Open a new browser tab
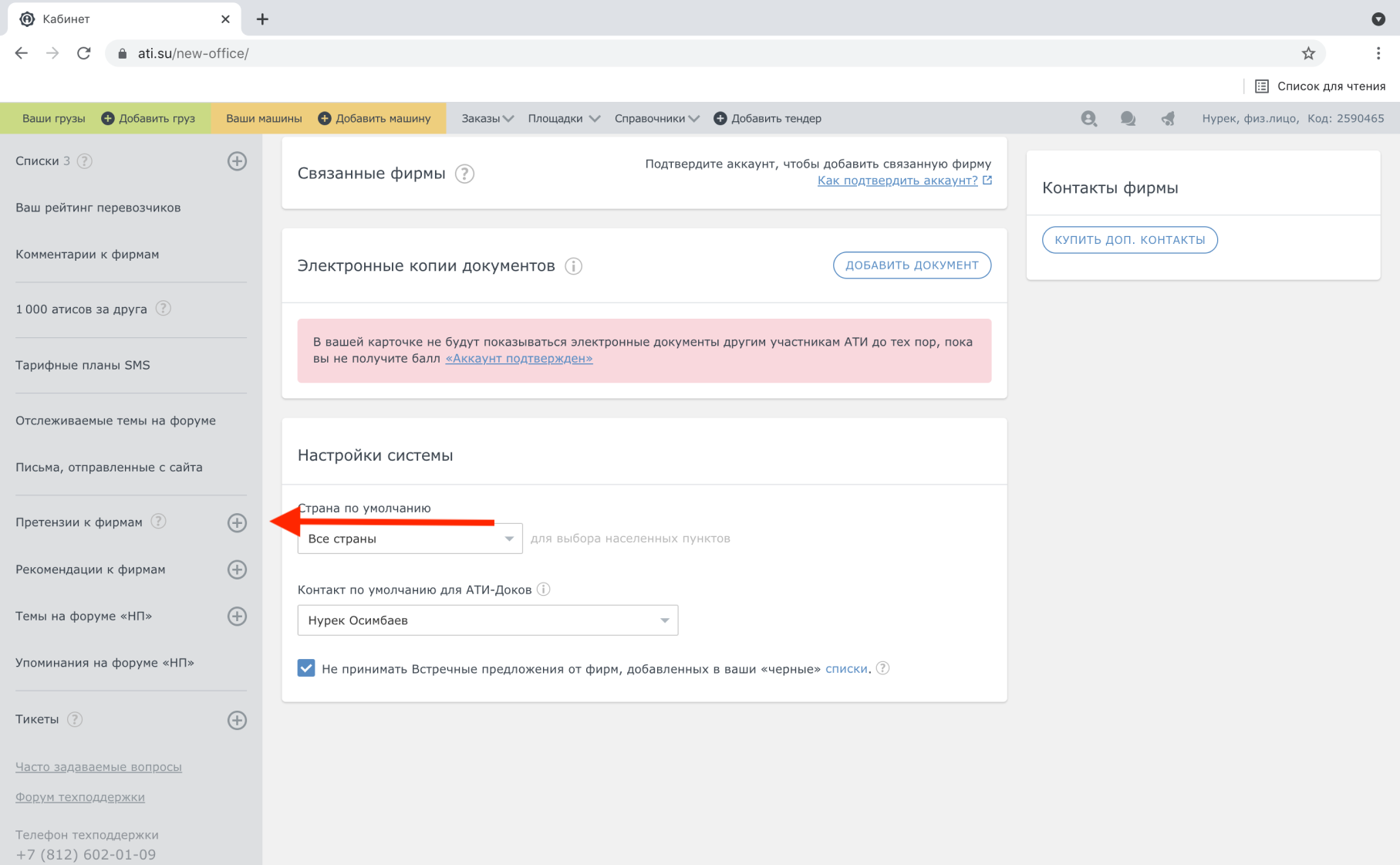This screenshot has width=1400, height=865. [x=262, y=19]
